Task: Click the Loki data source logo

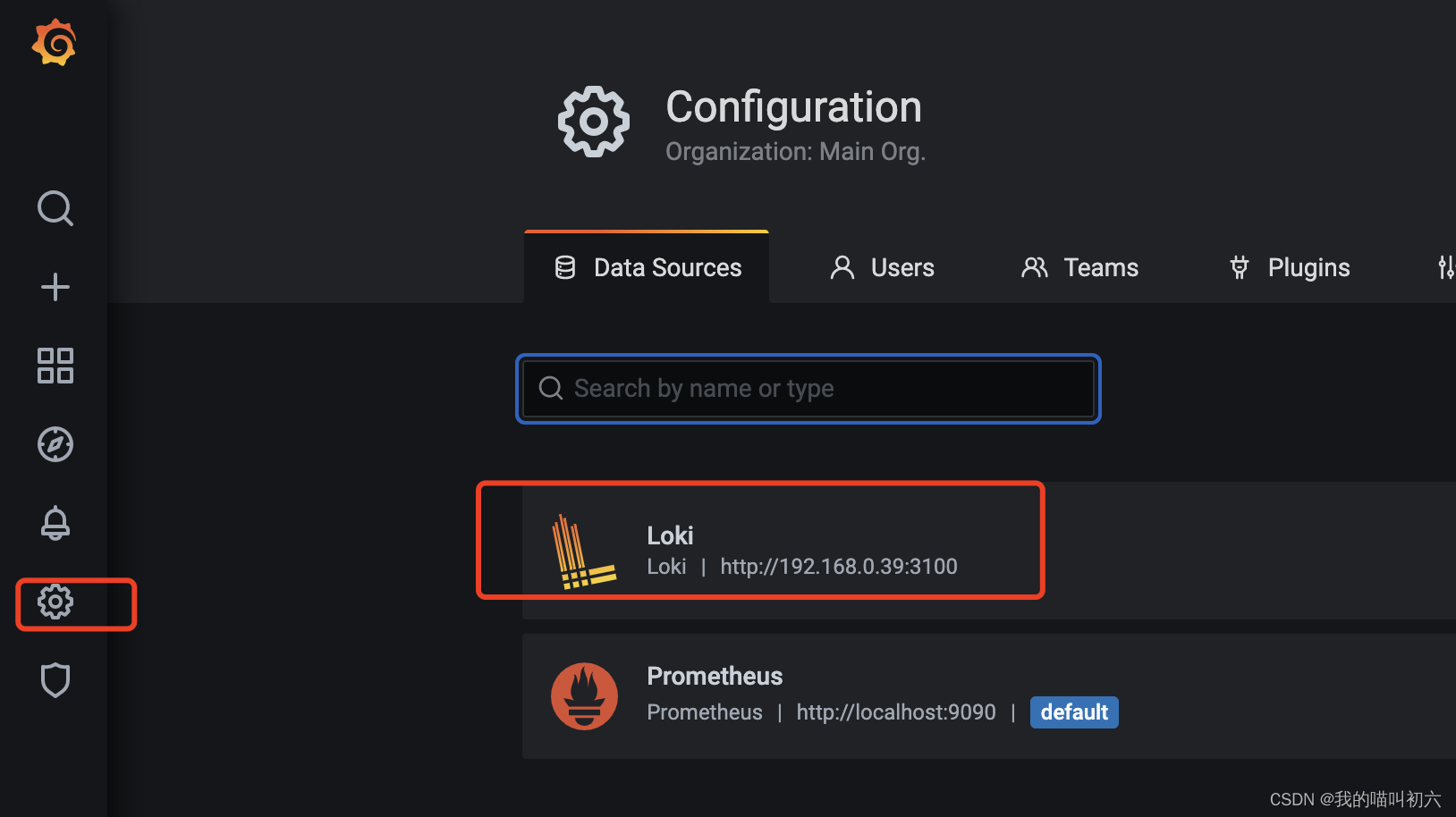Action: coord(583,552)
